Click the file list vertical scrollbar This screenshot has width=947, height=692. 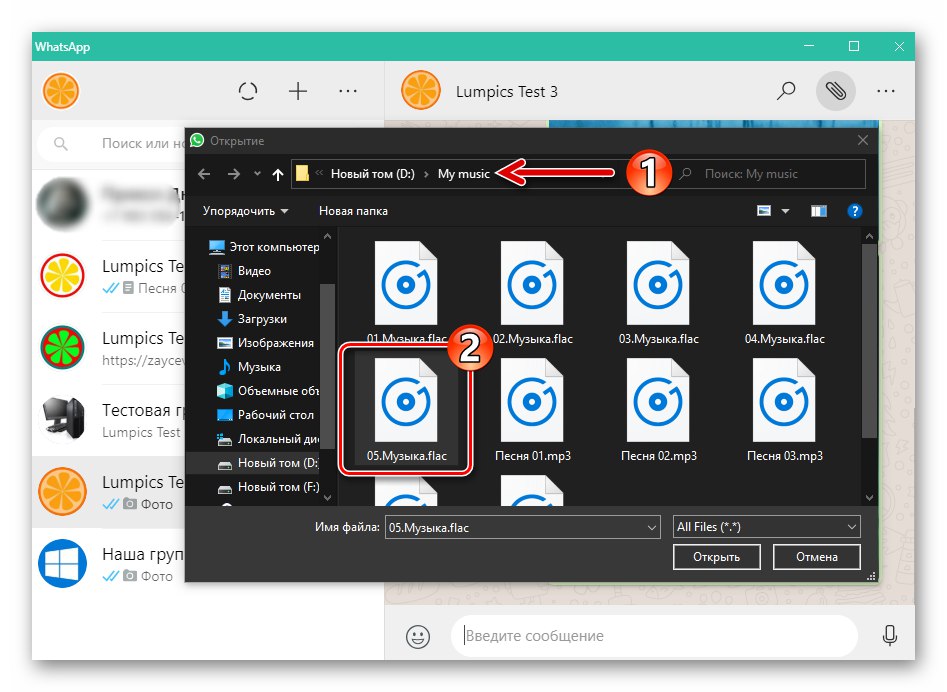[869, 341]
